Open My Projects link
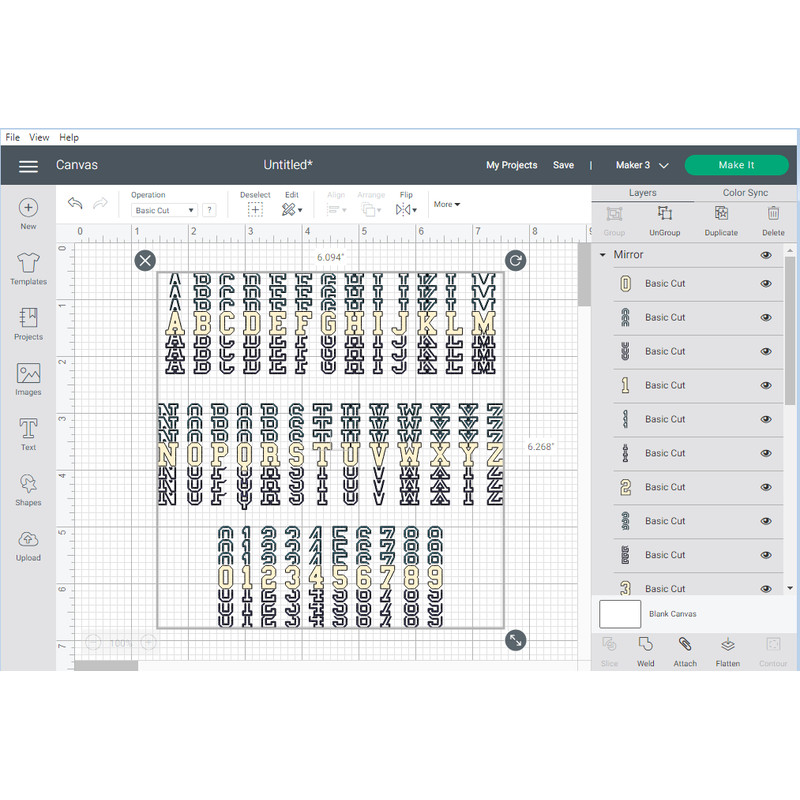This screenshot has height=800, width=800. coord(511,165)
